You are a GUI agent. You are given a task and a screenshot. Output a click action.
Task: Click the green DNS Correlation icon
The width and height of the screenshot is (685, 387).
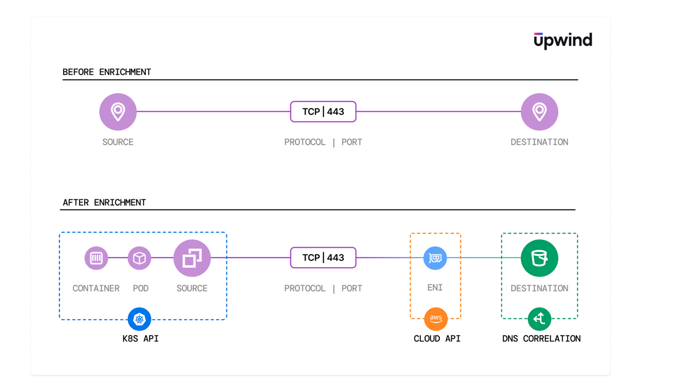coord(540,319)
